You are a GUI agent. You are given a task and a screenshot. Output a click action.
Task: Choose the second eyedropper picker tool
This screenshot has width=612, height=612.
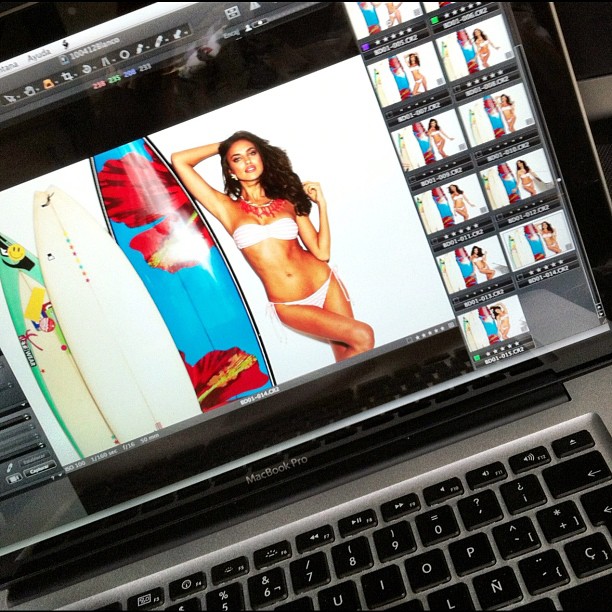pyautogui.click(x=159, y=41)
